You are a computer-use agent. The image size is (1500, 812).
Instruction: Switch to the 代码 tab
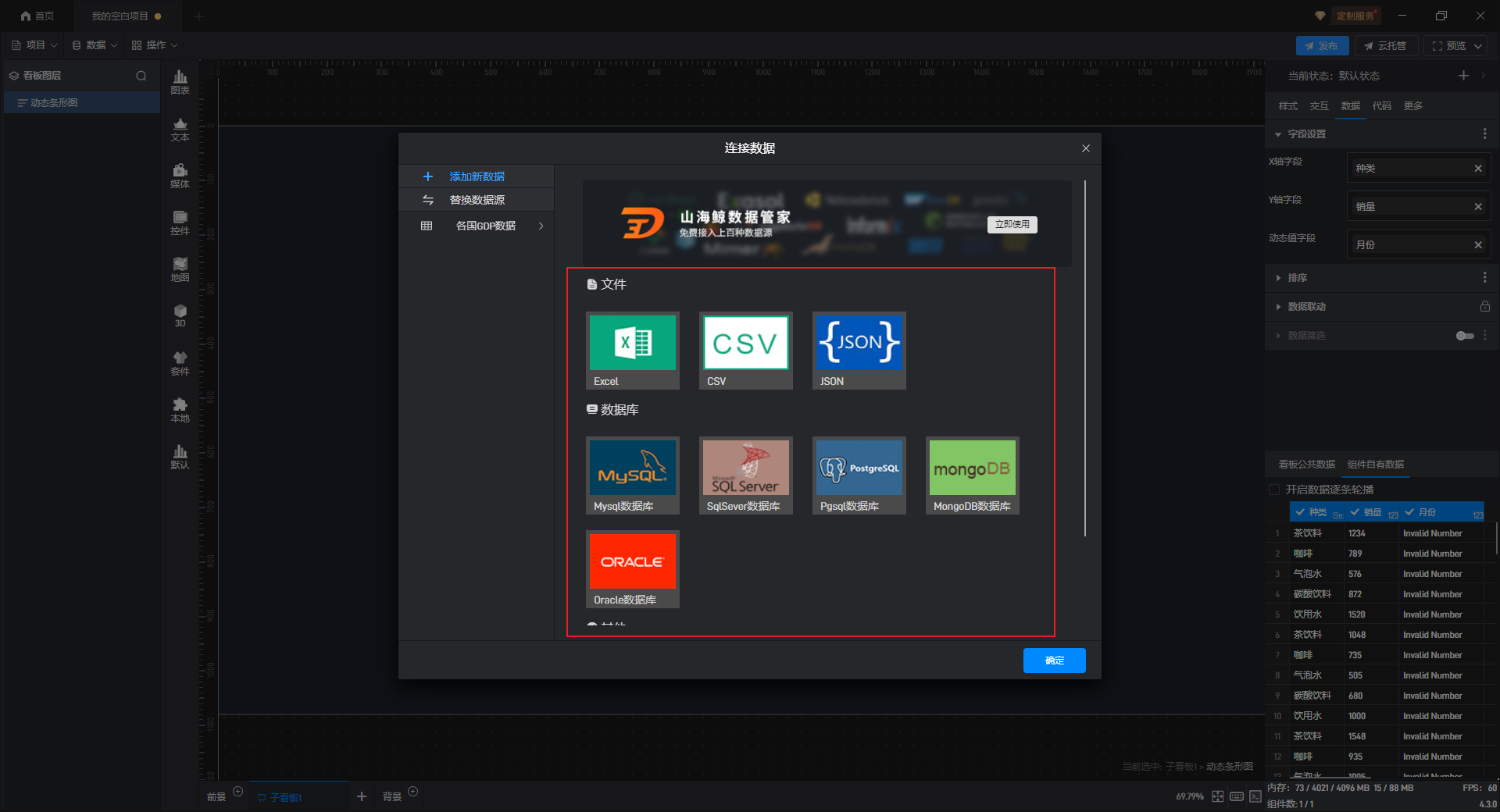pyautogui.click(x=1382, y=106)
